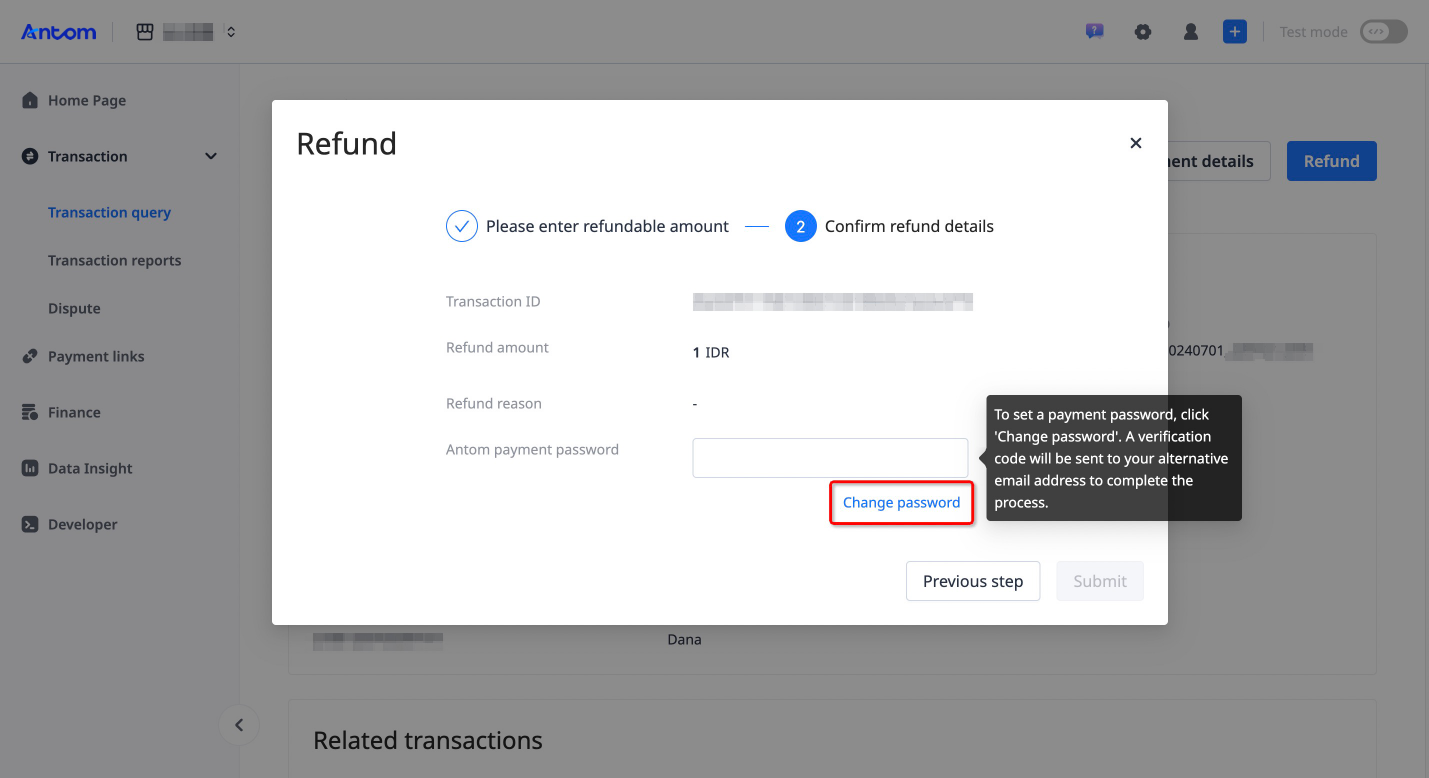The width and height of the screenshot is (1429, 778).
Task: Select the Developer icon in the sidebar
Action: pos(29,524)
